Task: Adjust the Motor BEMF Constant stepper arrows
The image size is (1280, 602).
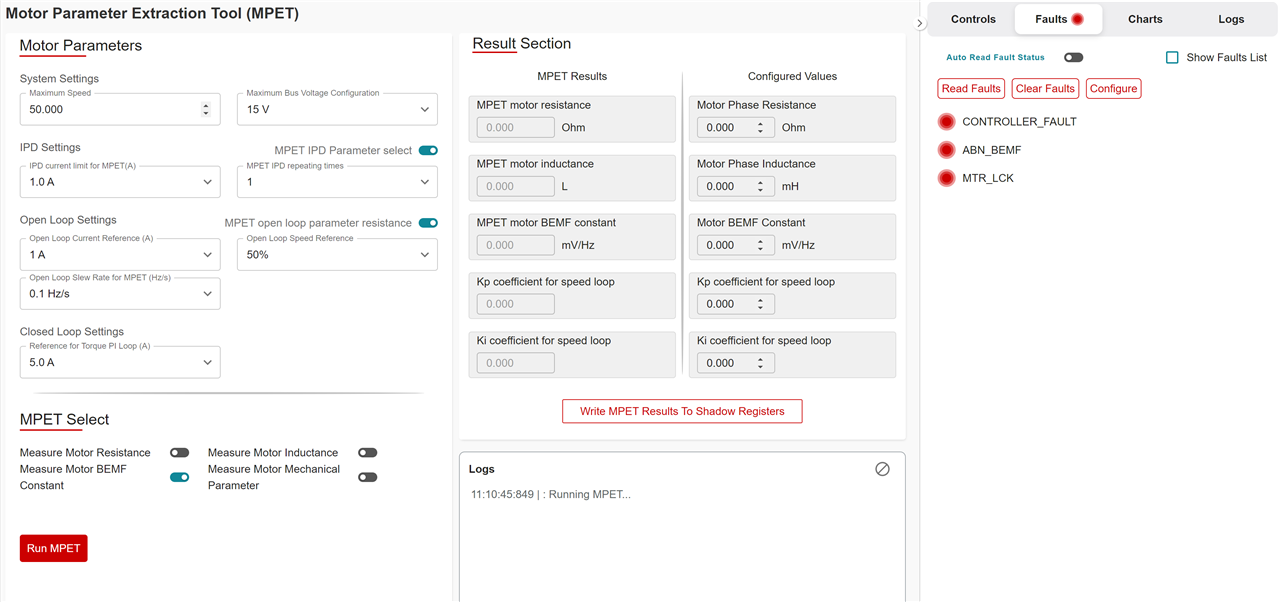Action: click(760, 245)
